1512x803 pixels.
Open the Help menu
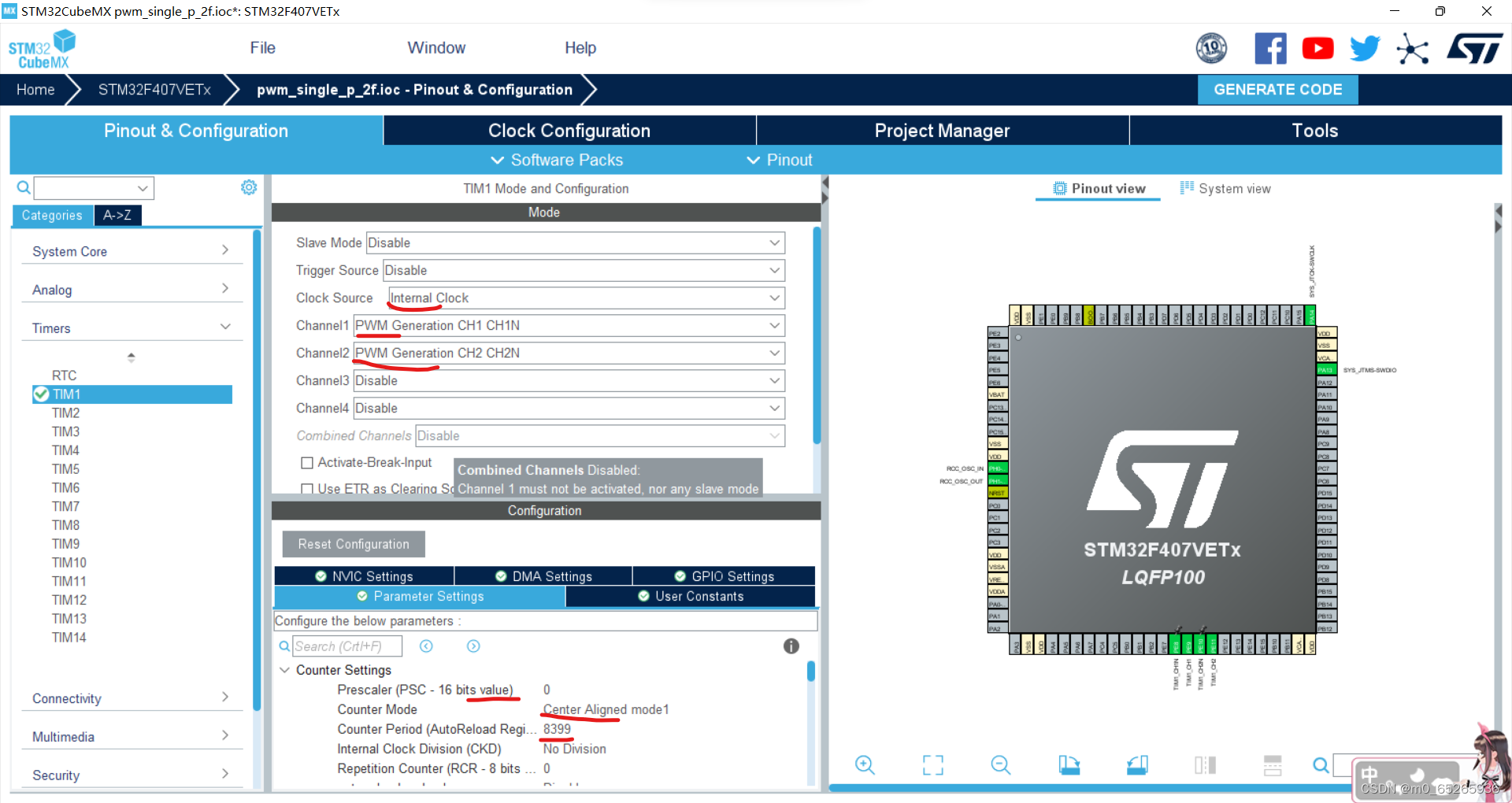pos(580,48)
